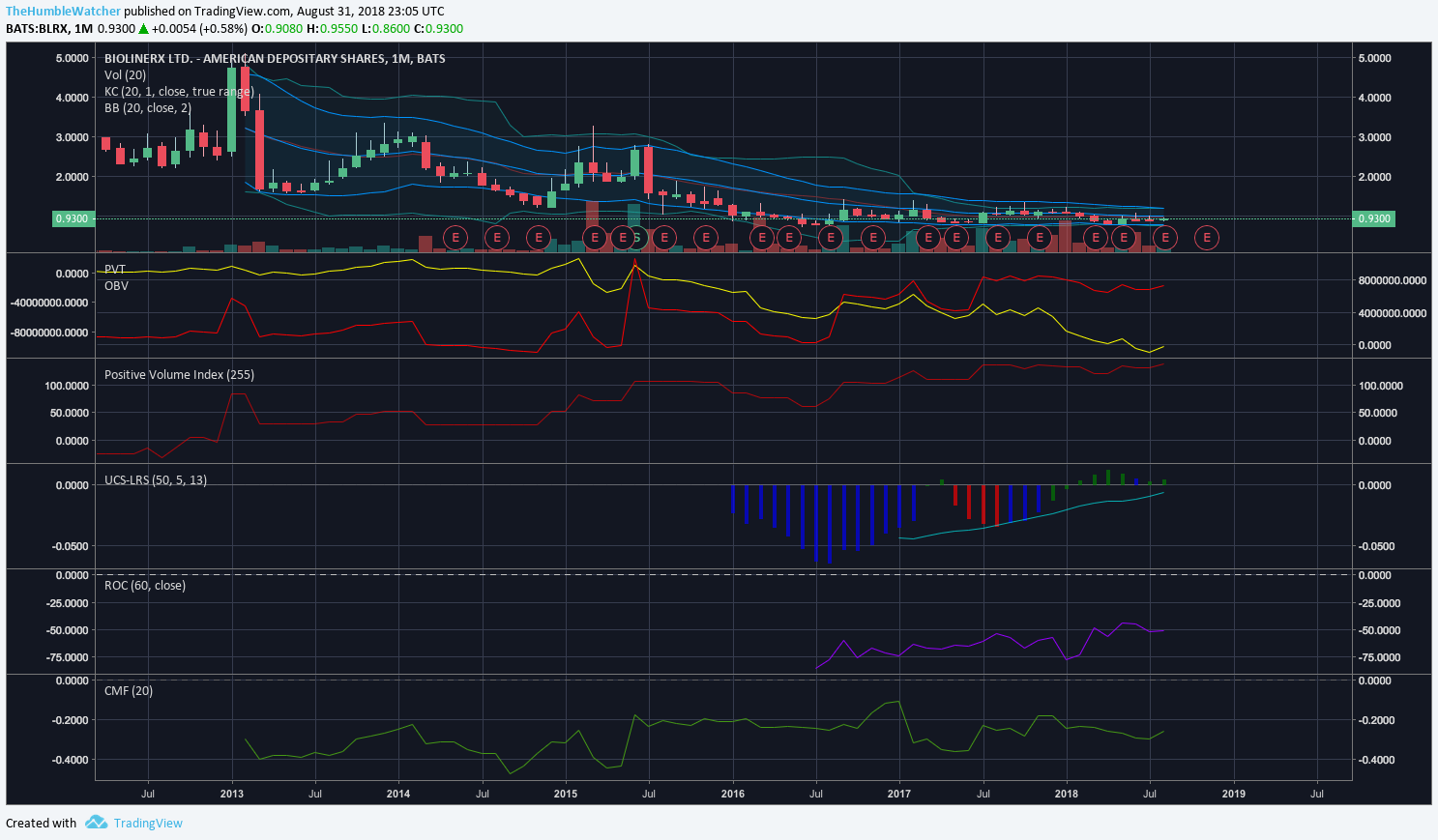Click the 2014 label on time axis
The height and width of the screenshot is (840, 1438).
coord(398,794)
